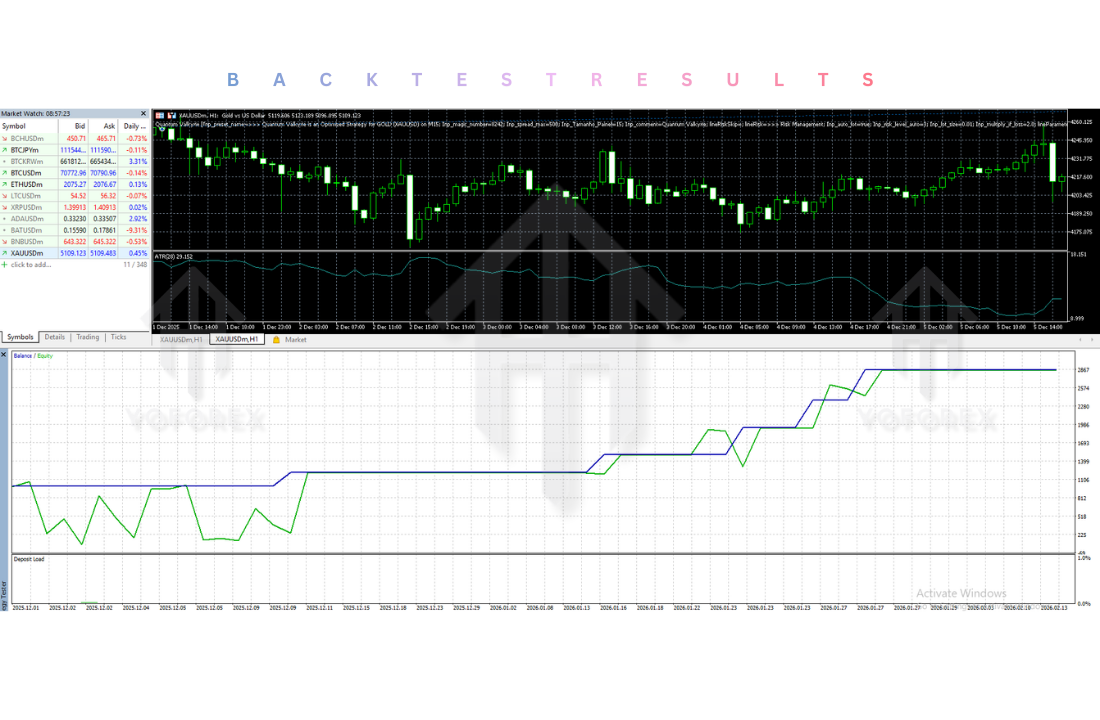
Task: Click the chart icon on the XAUUSDm title bar
Action: 158,113
